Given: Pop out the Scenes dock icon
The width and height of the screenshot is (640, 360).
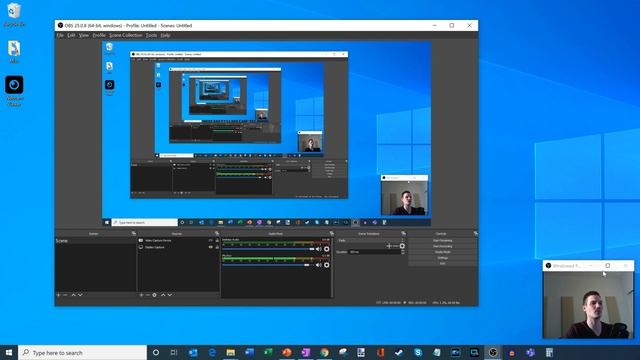Looking at the screenshot, I should point(133,233).
